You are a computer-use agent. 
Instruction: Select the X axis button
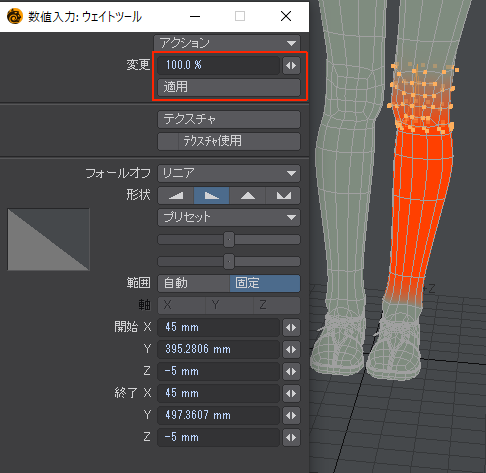tap(182, 305)
